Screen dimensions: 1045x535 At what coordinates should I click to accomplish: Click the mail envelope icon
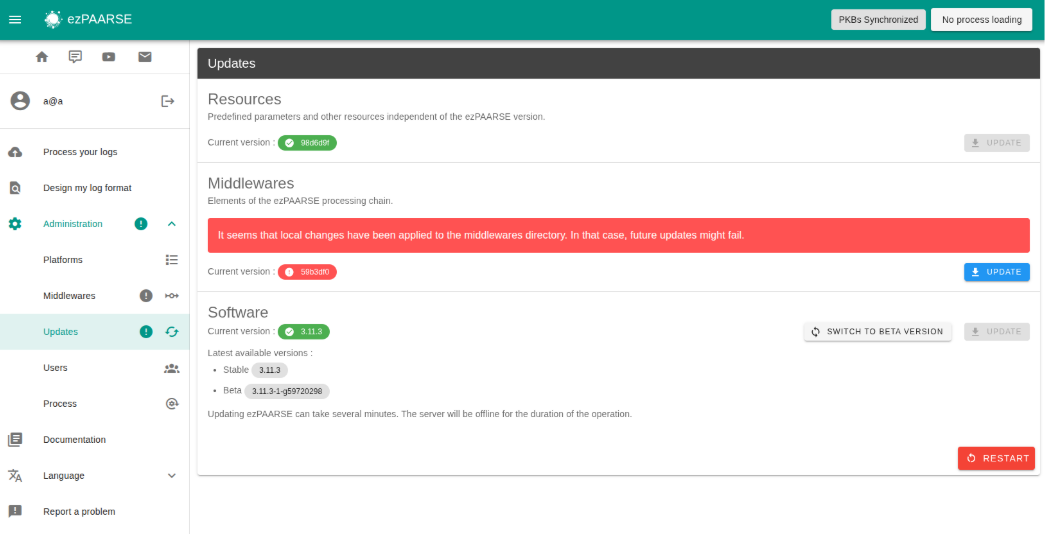pos(145,57)
